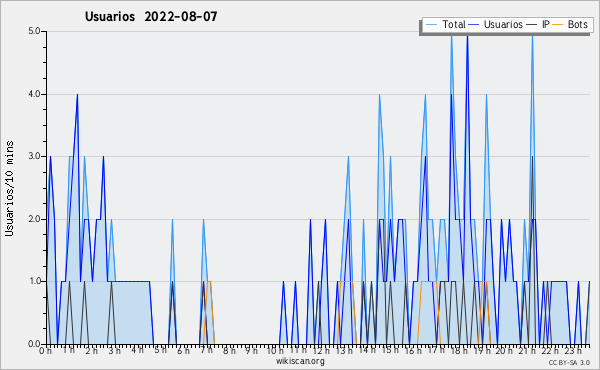Click the '2 h' x-axis label
This screenshot has width=600, height=370.
point(91,351)
